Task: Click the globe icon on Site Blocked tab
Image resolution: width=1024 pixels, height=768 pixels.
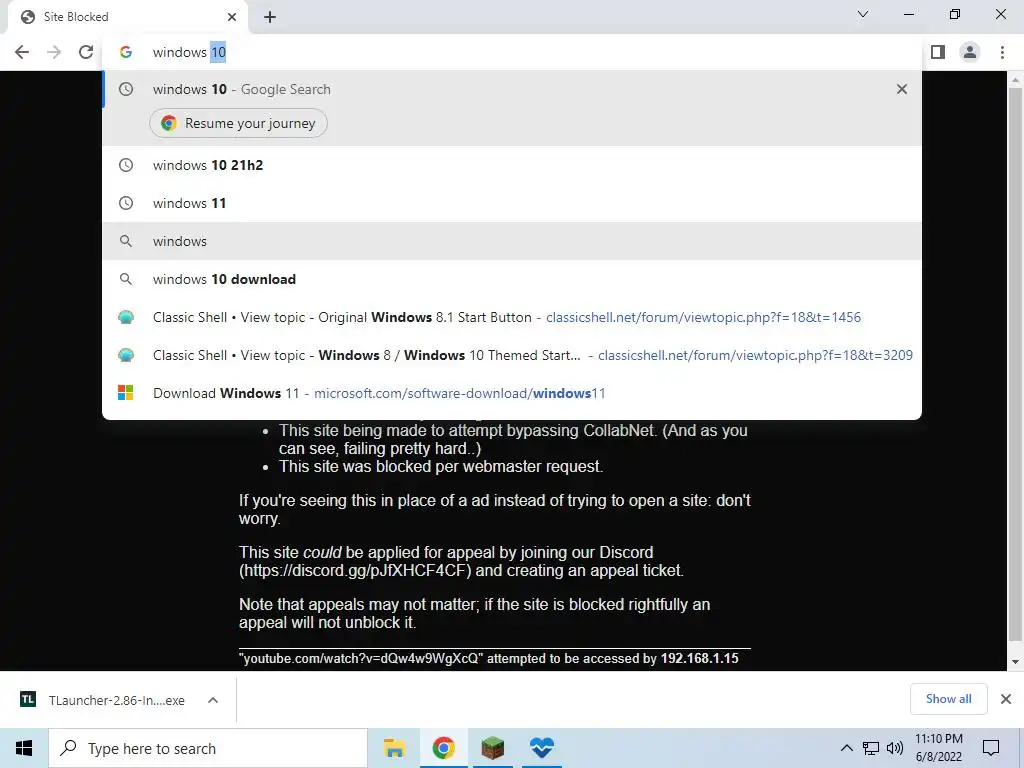Action: click(x=28, y=17)
